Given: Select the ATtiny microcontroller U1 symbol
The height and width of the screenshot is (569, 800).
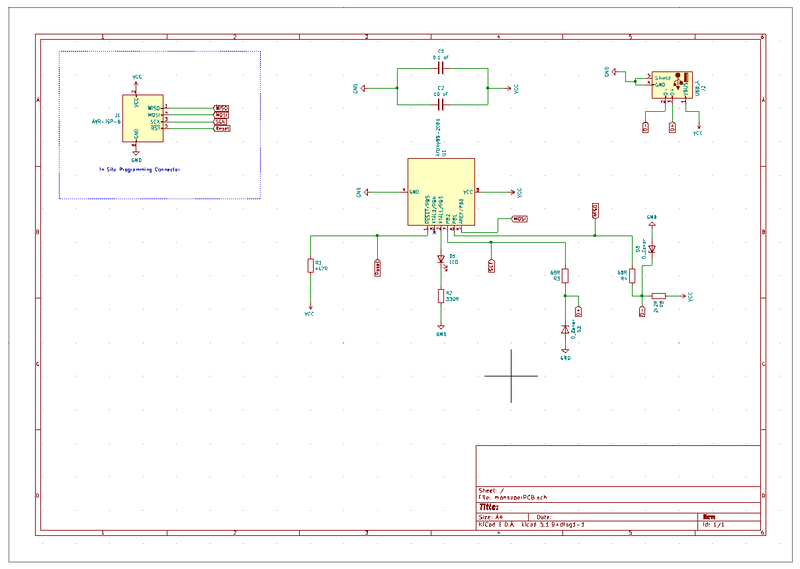Looking at the screenshot, I should pos(440,191).
